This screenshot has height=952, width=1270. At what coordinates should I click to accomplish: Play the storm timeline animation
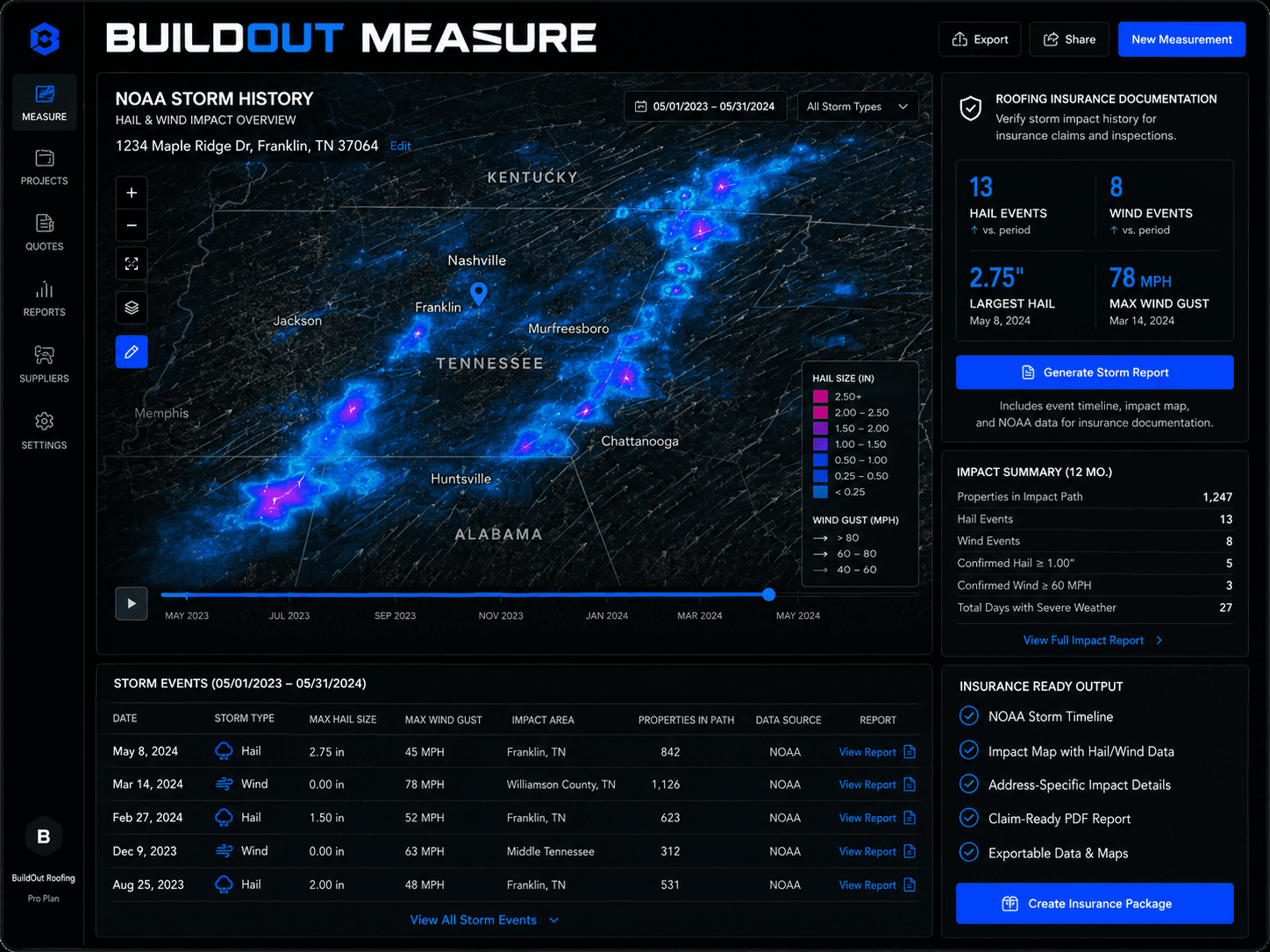132,603
